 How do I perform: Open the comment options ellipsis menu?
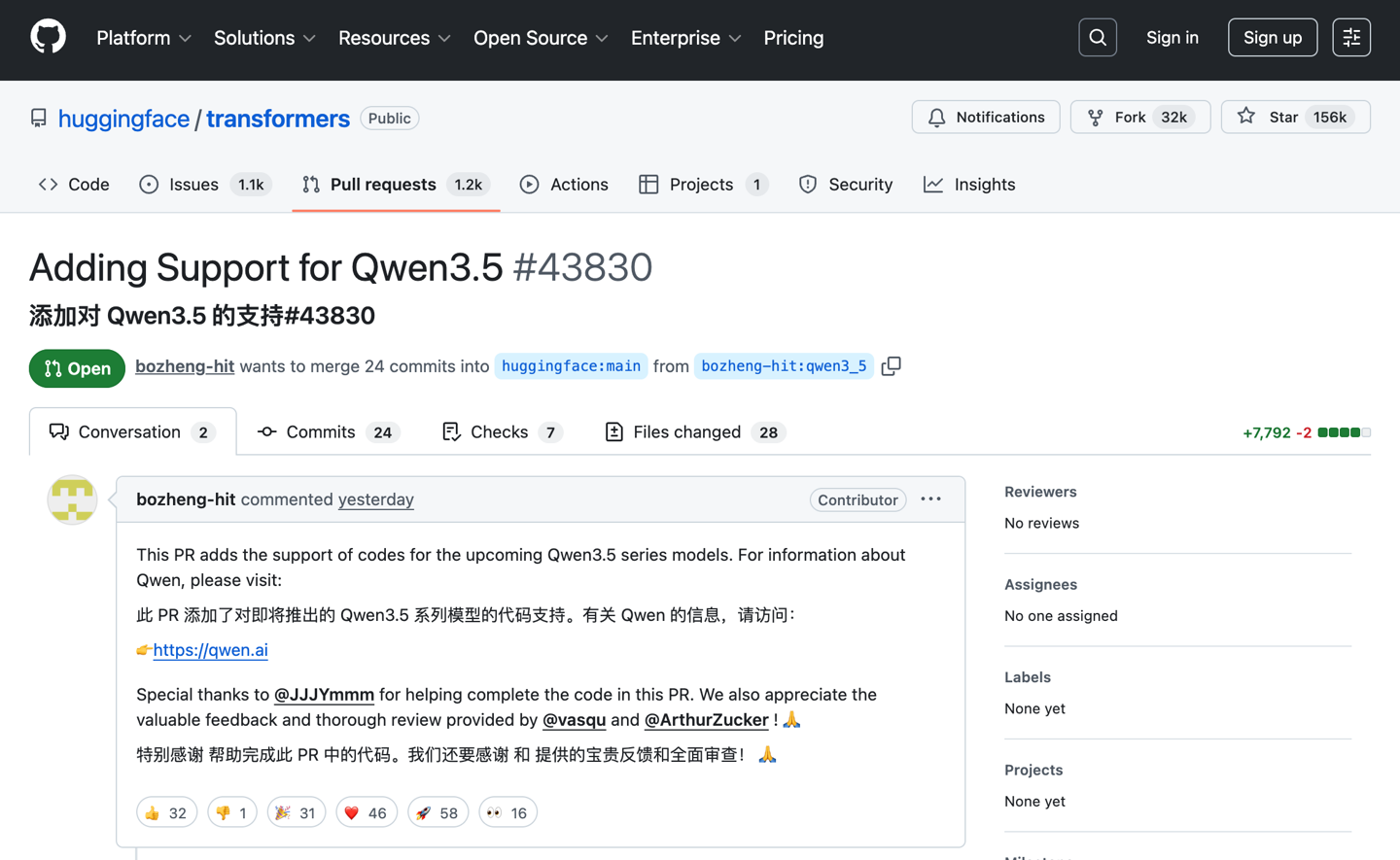pyautogui.click(x=930, y=499)
